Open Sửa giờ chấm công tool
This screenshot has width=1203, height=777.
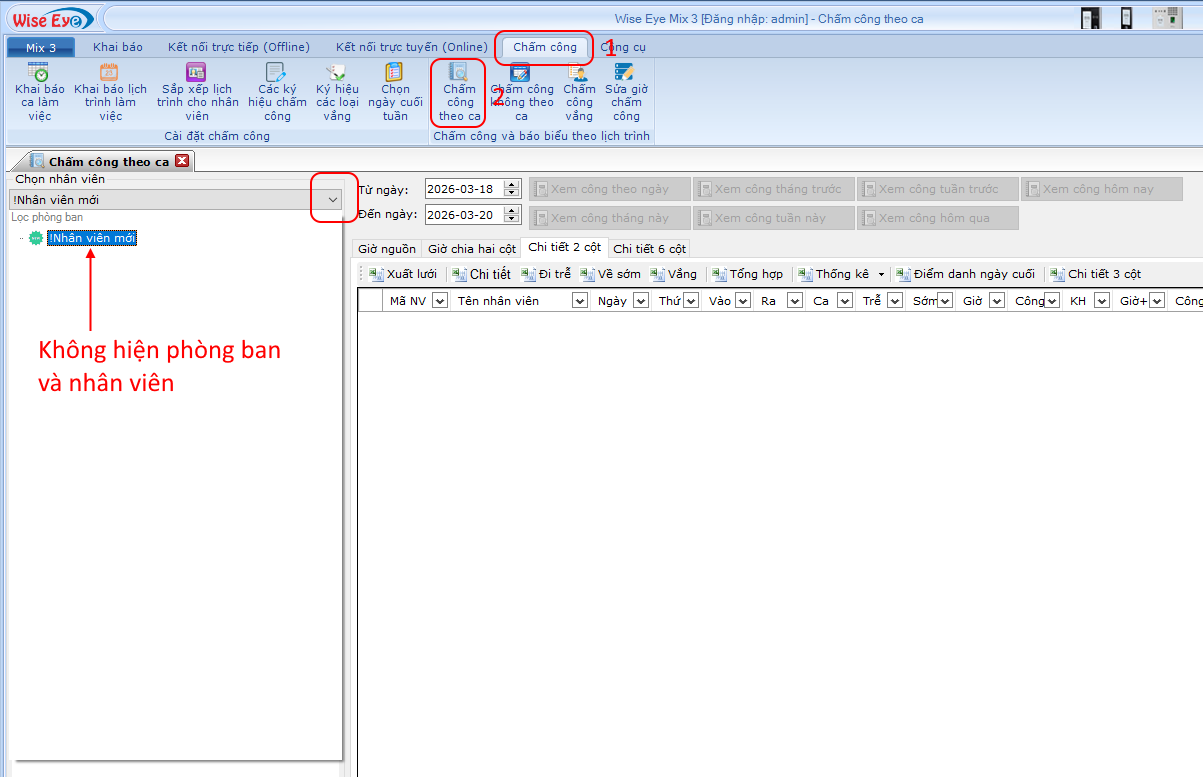coord(626,73)
